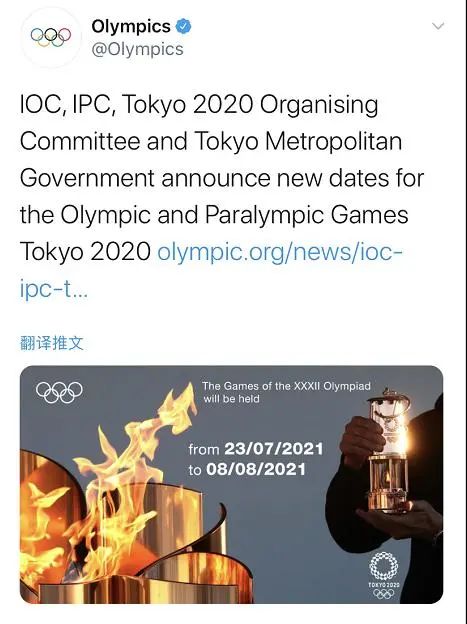
Task: Click the Tokyo 2020 emblem in image
Action: click(x=383, y=575)
